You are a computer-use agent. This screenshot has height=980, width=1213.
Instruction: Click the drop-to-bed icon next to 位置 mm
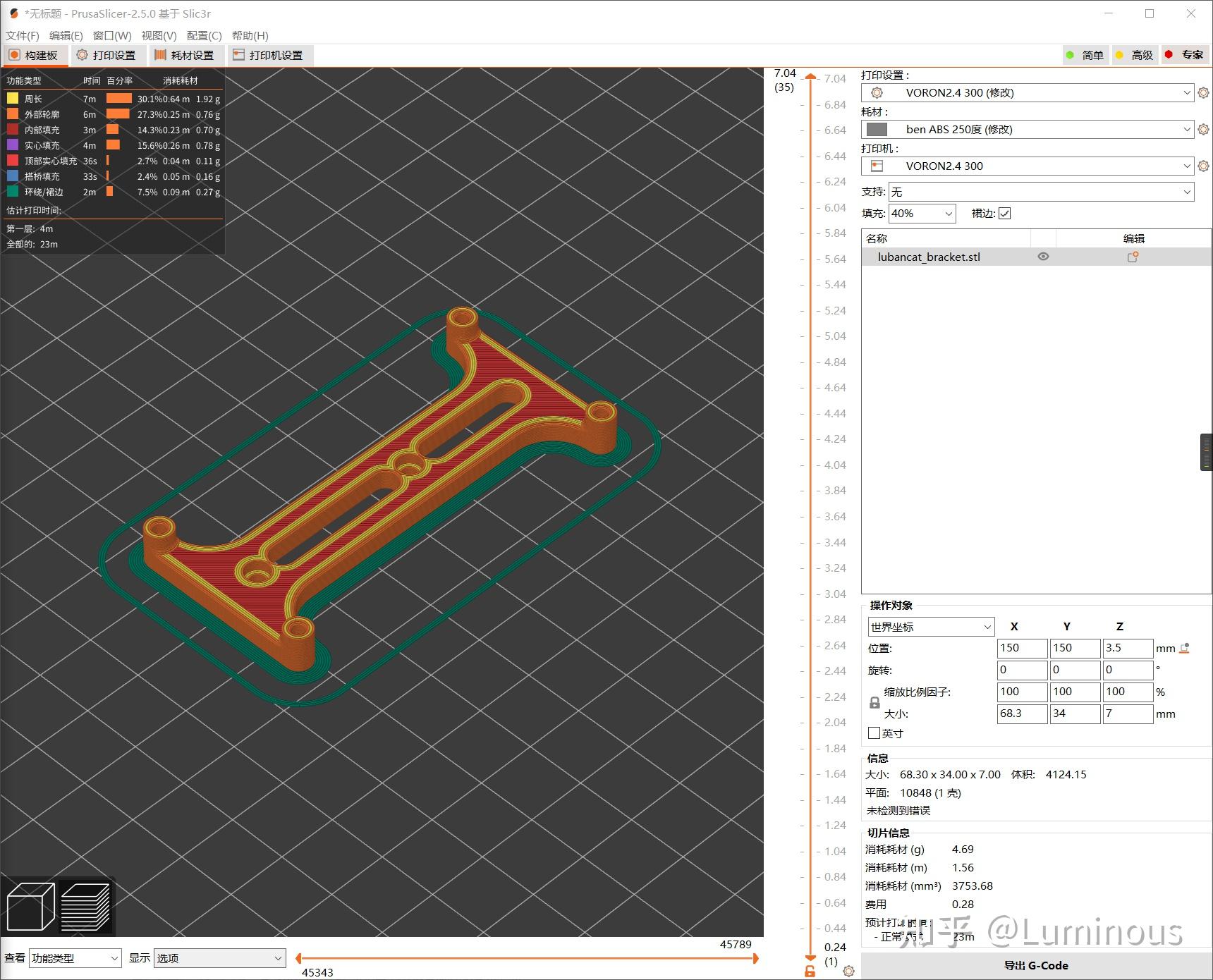tap(1184, 648)
